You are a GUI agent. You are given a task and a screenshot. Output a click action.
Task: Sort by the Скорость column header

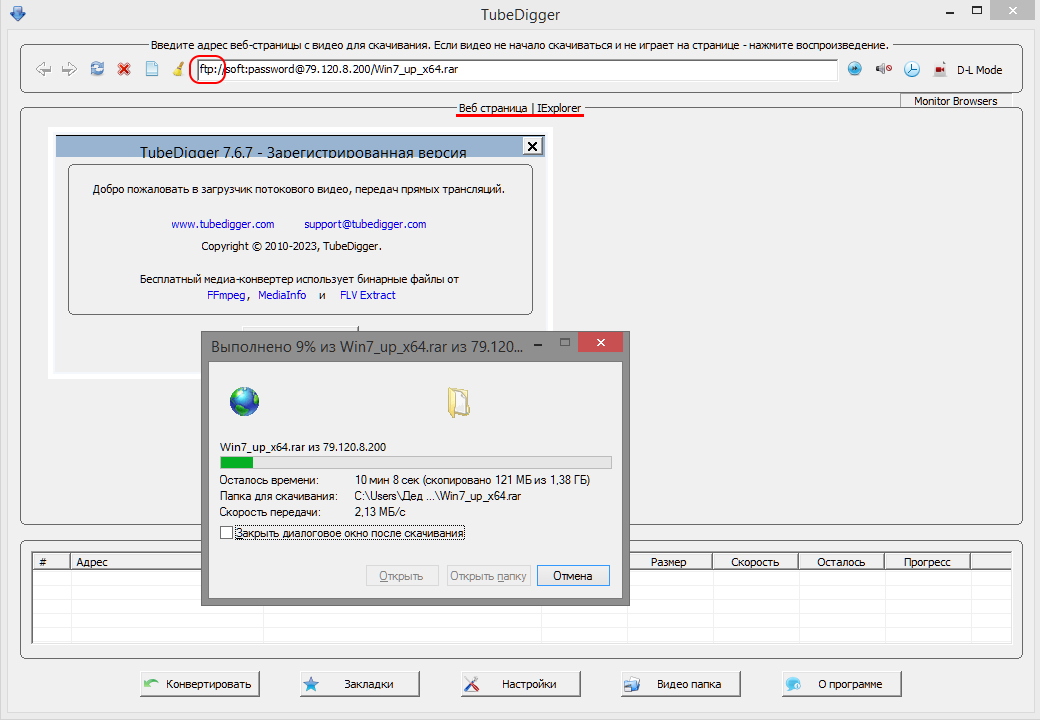pos(755,562)
